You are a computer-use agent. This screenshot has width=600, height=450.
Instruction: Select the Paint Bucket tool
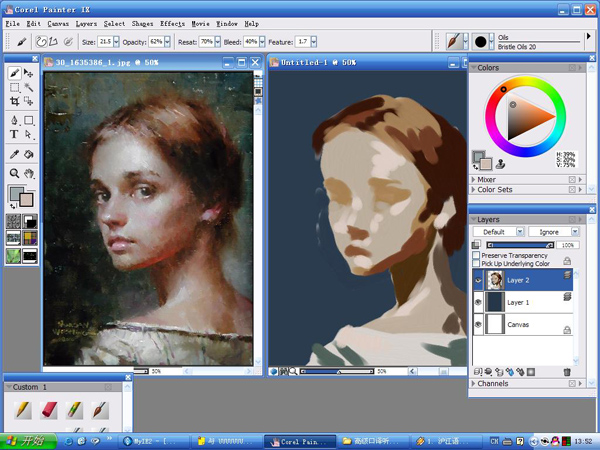click(x=28, y=154)
